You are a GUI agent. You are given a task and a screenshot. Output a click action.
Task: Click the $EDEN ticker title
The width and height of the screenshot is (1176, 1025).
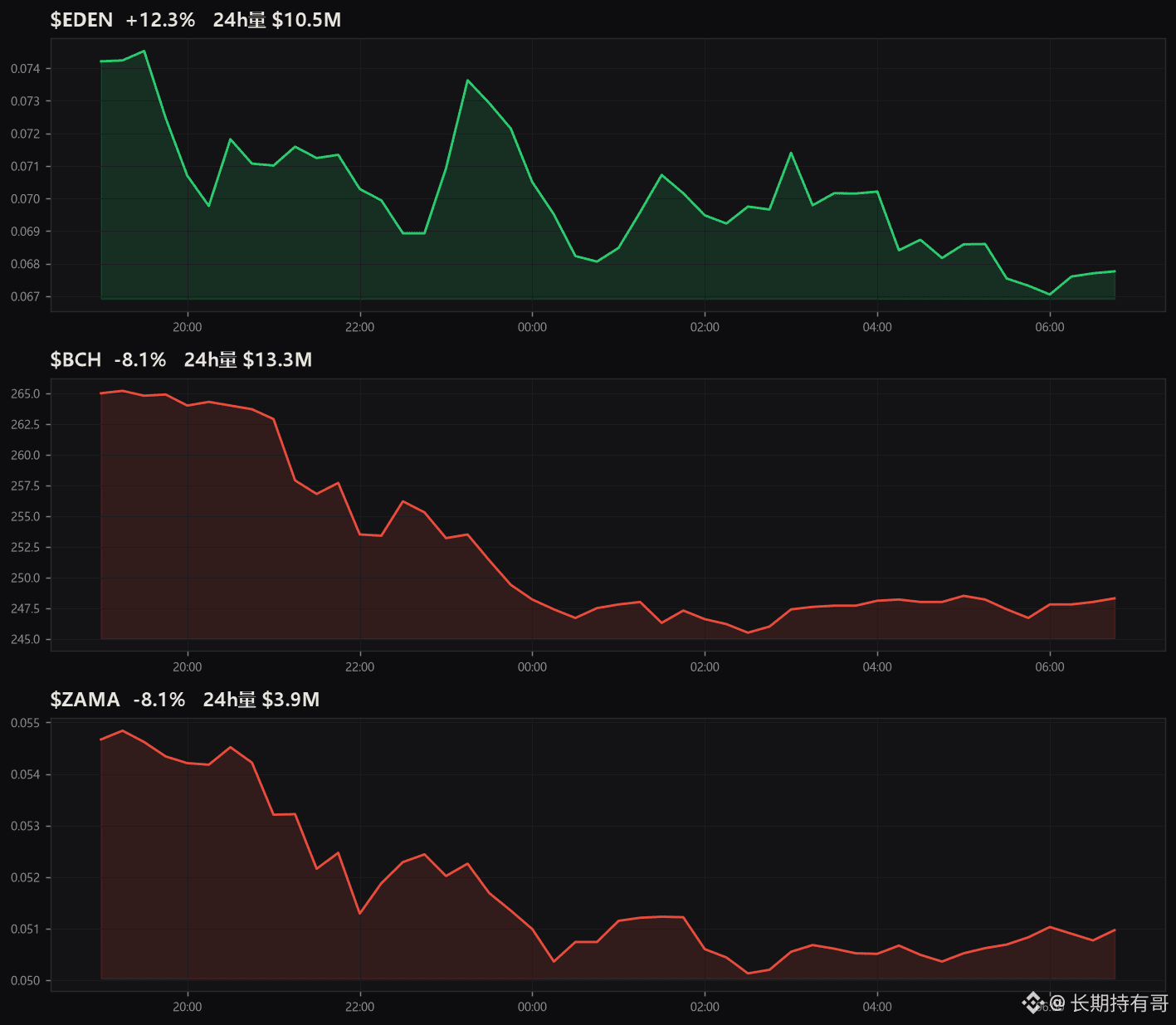81,20
